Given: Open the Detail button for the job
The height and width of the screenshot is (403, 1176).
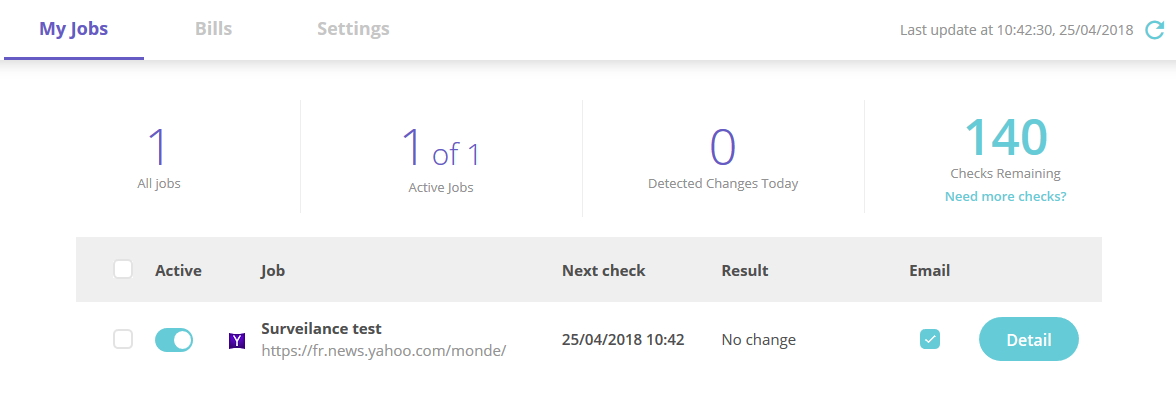Looking at the screenshot, I should [x=1029, y=339].
